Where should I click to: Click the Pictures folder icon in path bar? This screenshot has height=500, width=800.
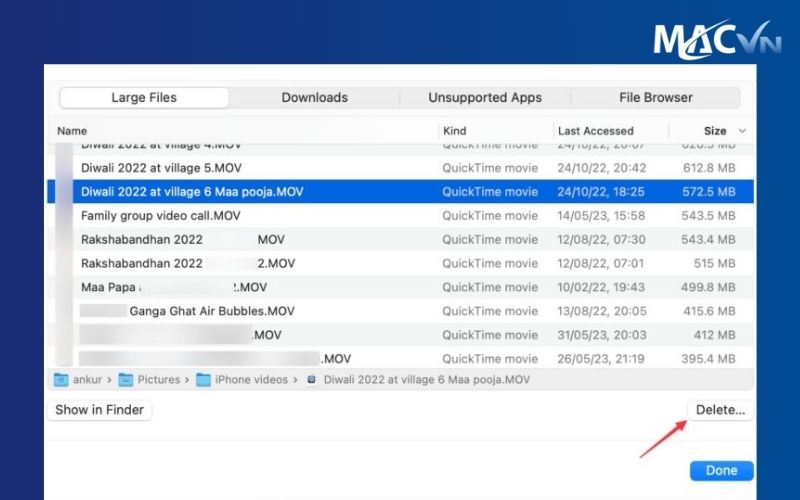tap(126, 380)
